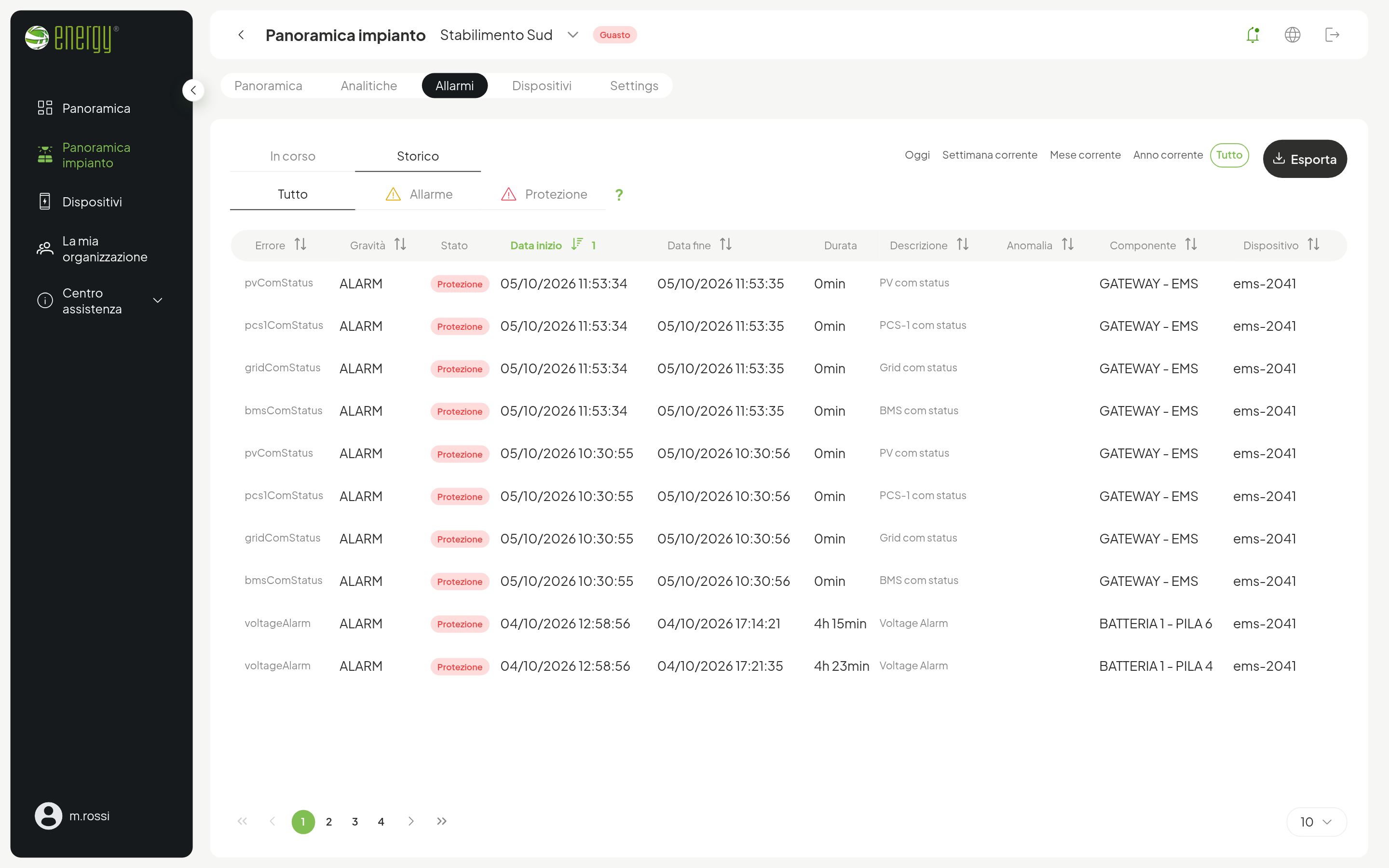Image resolution: width=1389 pixels, height=868 pixels.
Task: Go to page 4
Action: [x=381, y=822]
